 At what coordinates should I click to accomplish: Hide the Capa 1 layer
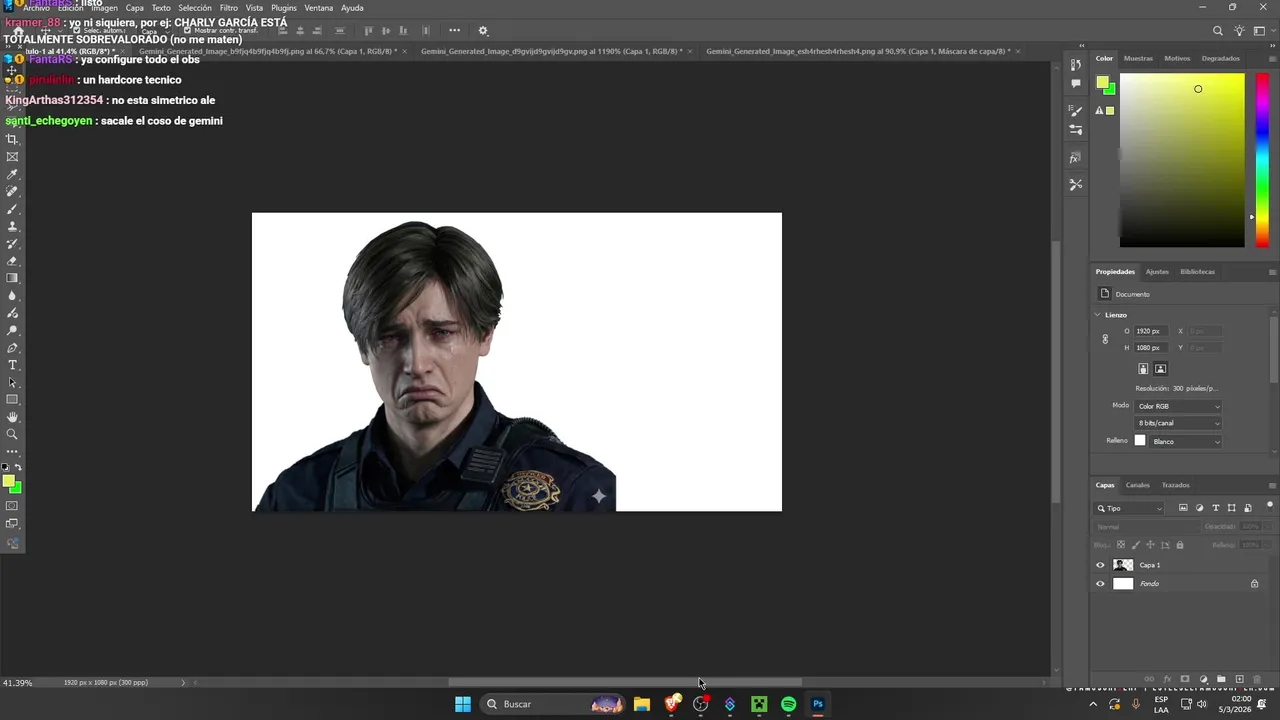click(x=1100, y=565)
